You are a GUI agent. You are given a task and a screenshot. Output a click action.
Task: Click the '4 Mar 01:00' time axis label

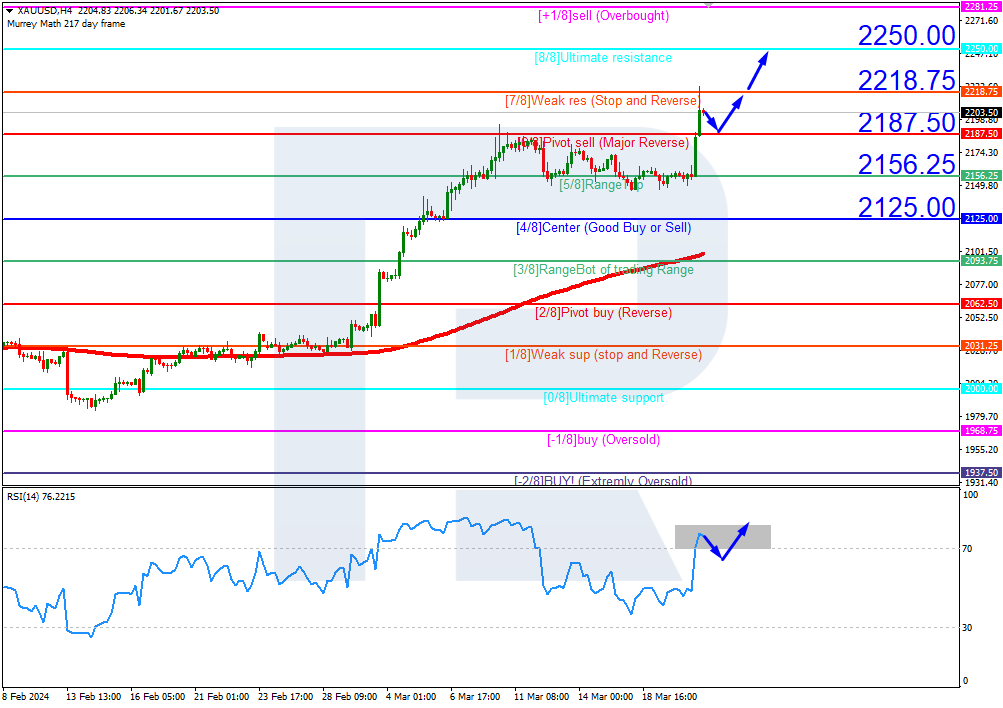tap(410, 696)
